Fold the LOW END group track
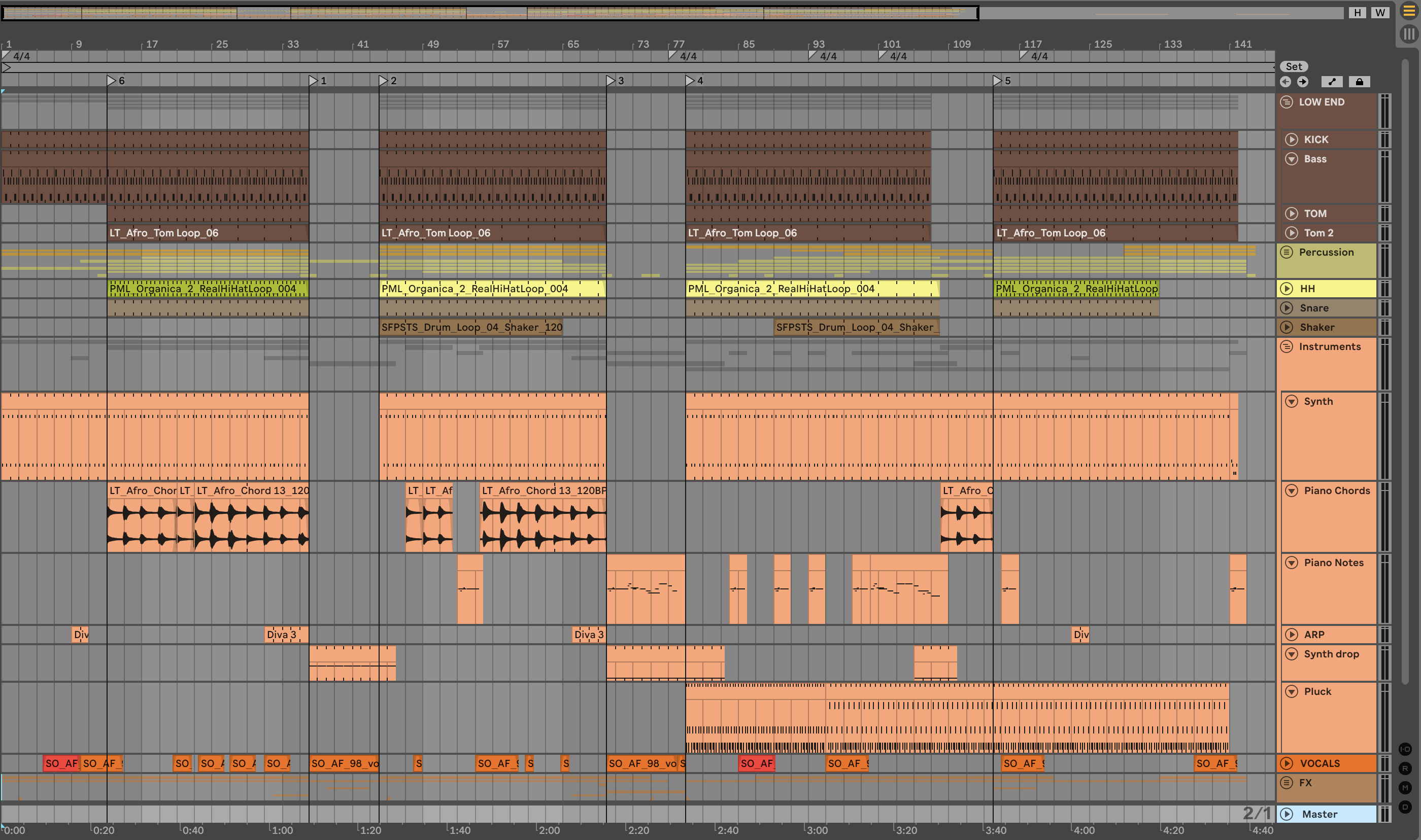 (1287, 102)
